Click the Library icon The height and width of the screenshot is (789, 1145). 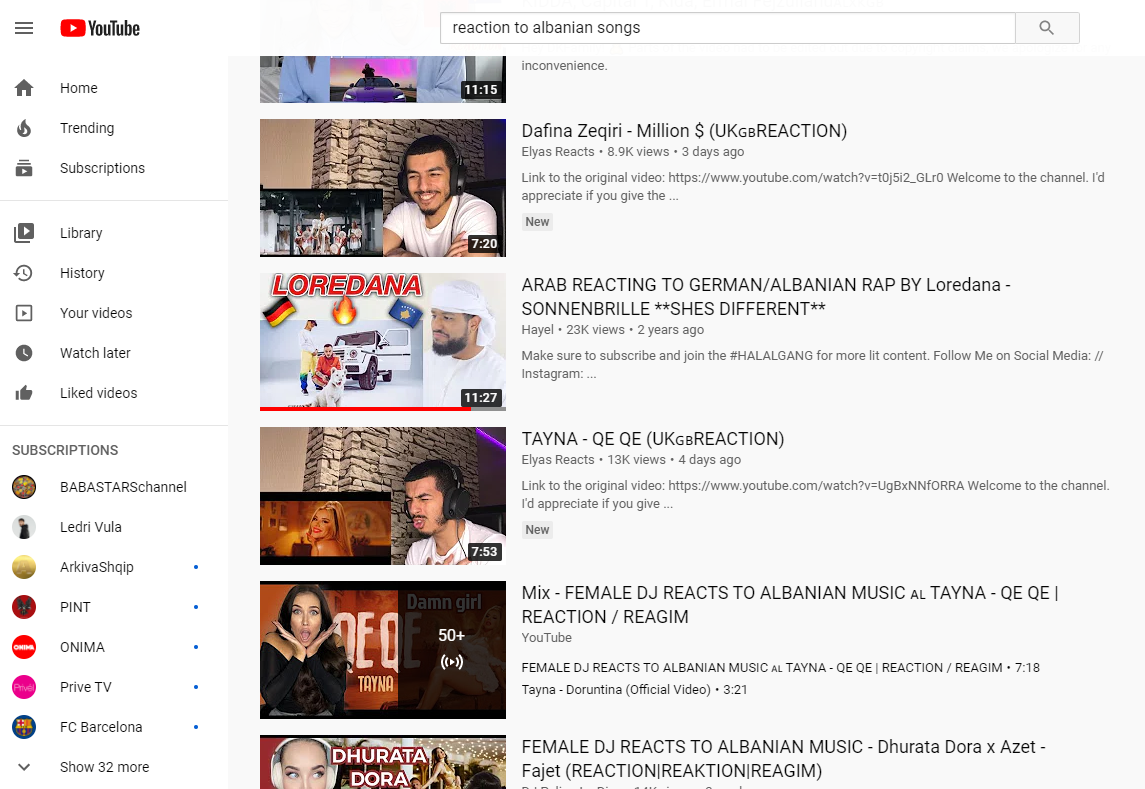click(x=24, y=233)
